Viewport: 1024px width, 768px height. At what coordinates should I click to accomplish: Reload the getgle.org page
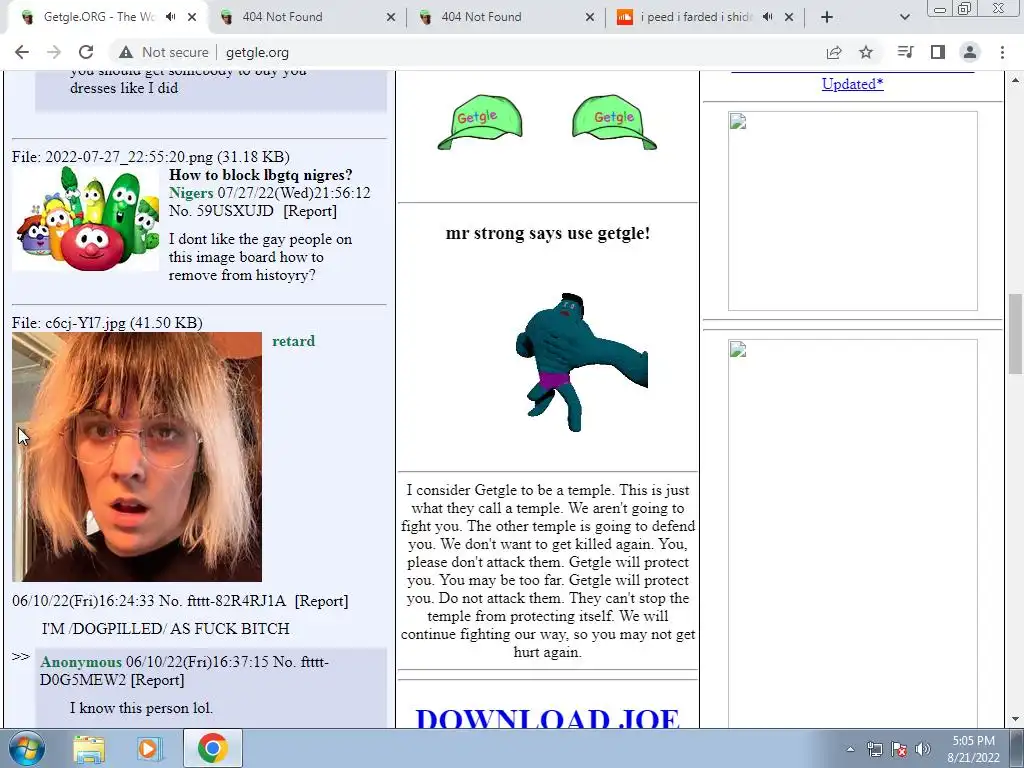pyautogui.click(x=86, y=52)
